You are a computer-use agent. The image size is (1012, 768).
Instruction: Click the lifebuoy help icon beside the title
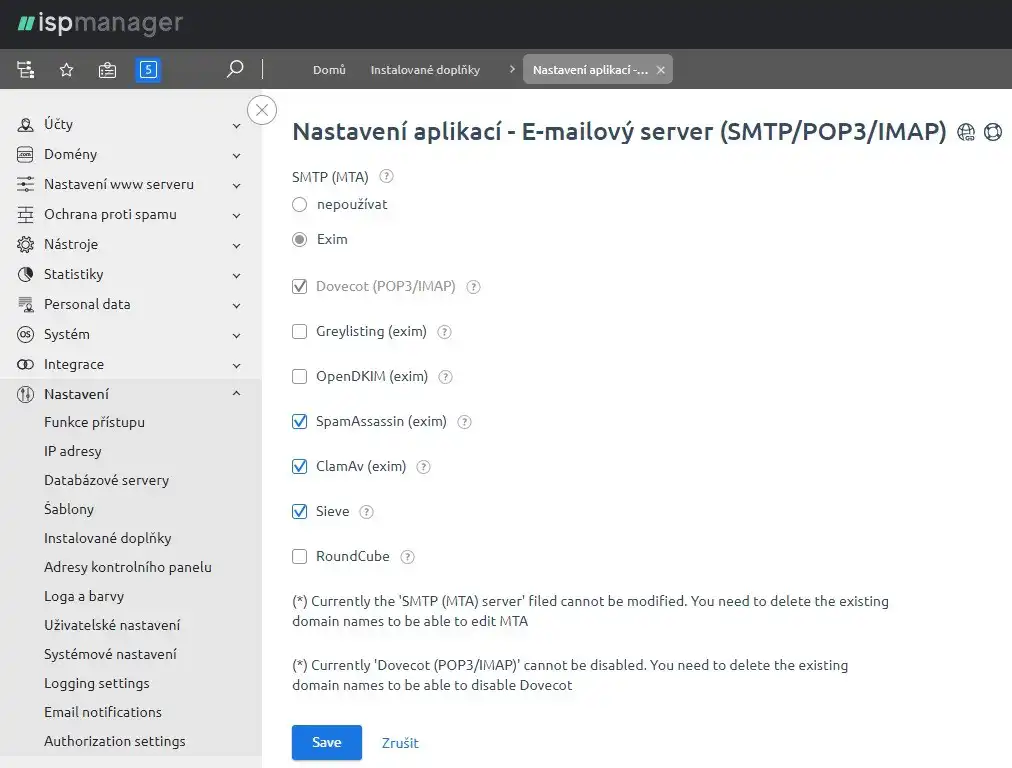click(x=993, y=132)
